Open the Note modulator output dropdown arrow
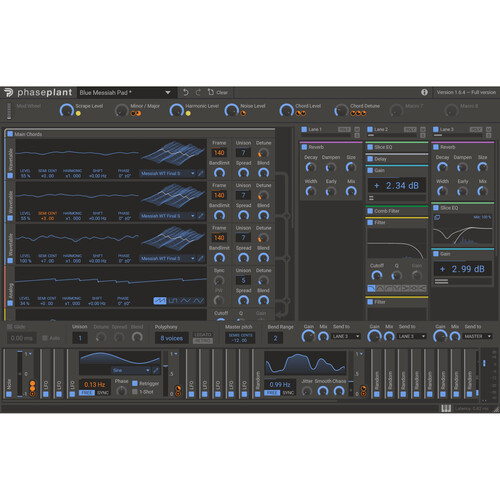Screen dimensions: 500x500 [30, 354]
